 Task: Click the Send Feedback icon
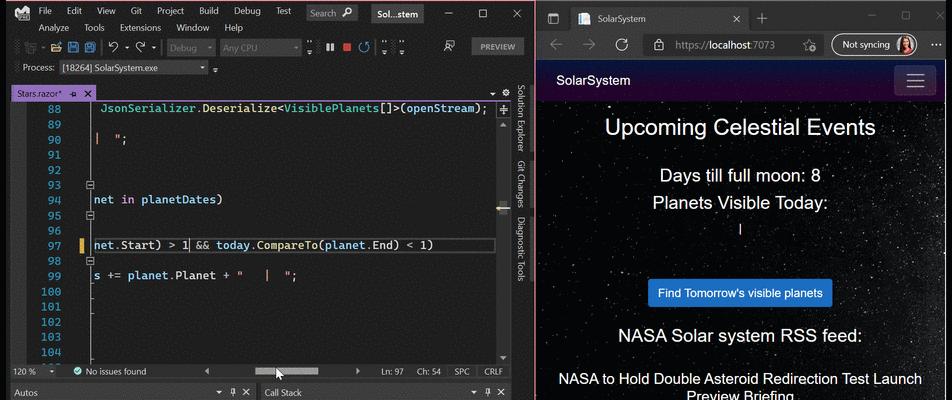coord(449,46)
